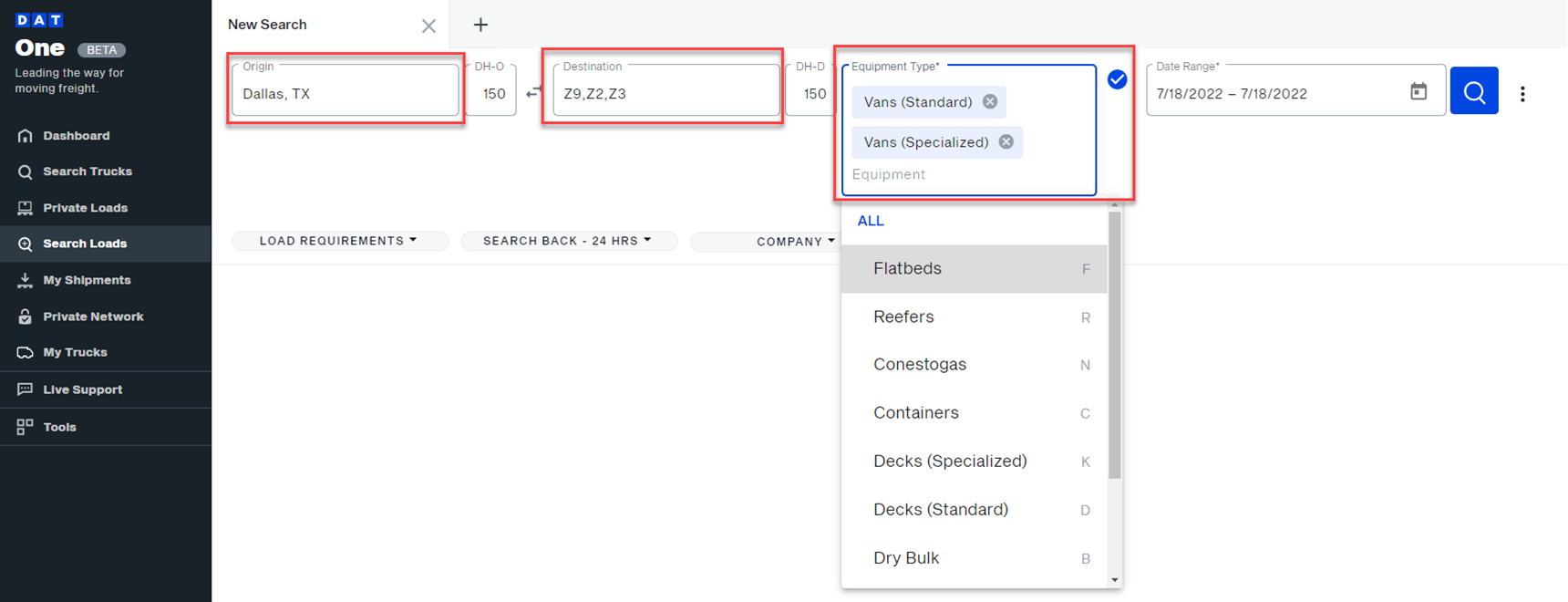Image resolution: width=1568 pixels, height=602 pixels.
Task: Add a new search tab with plus
Action: 480,25
